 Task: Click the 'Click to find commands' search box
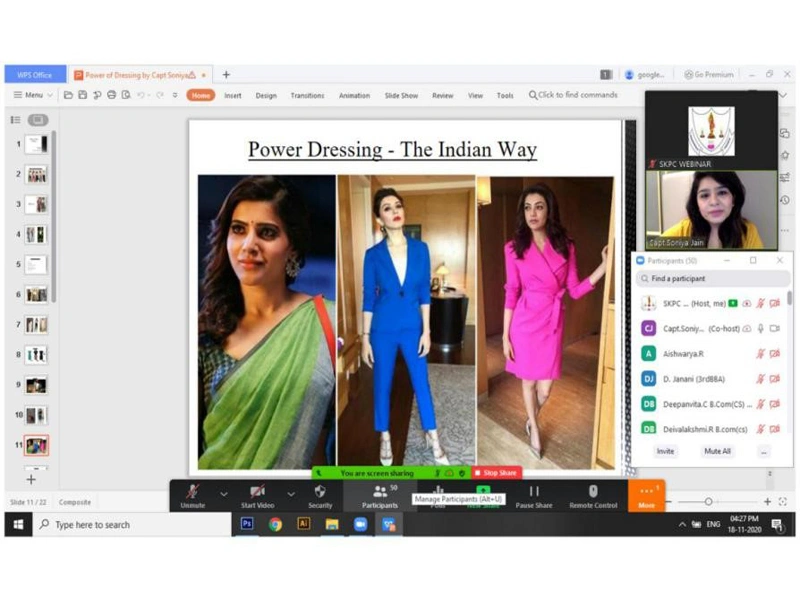(x=573, y=95)
